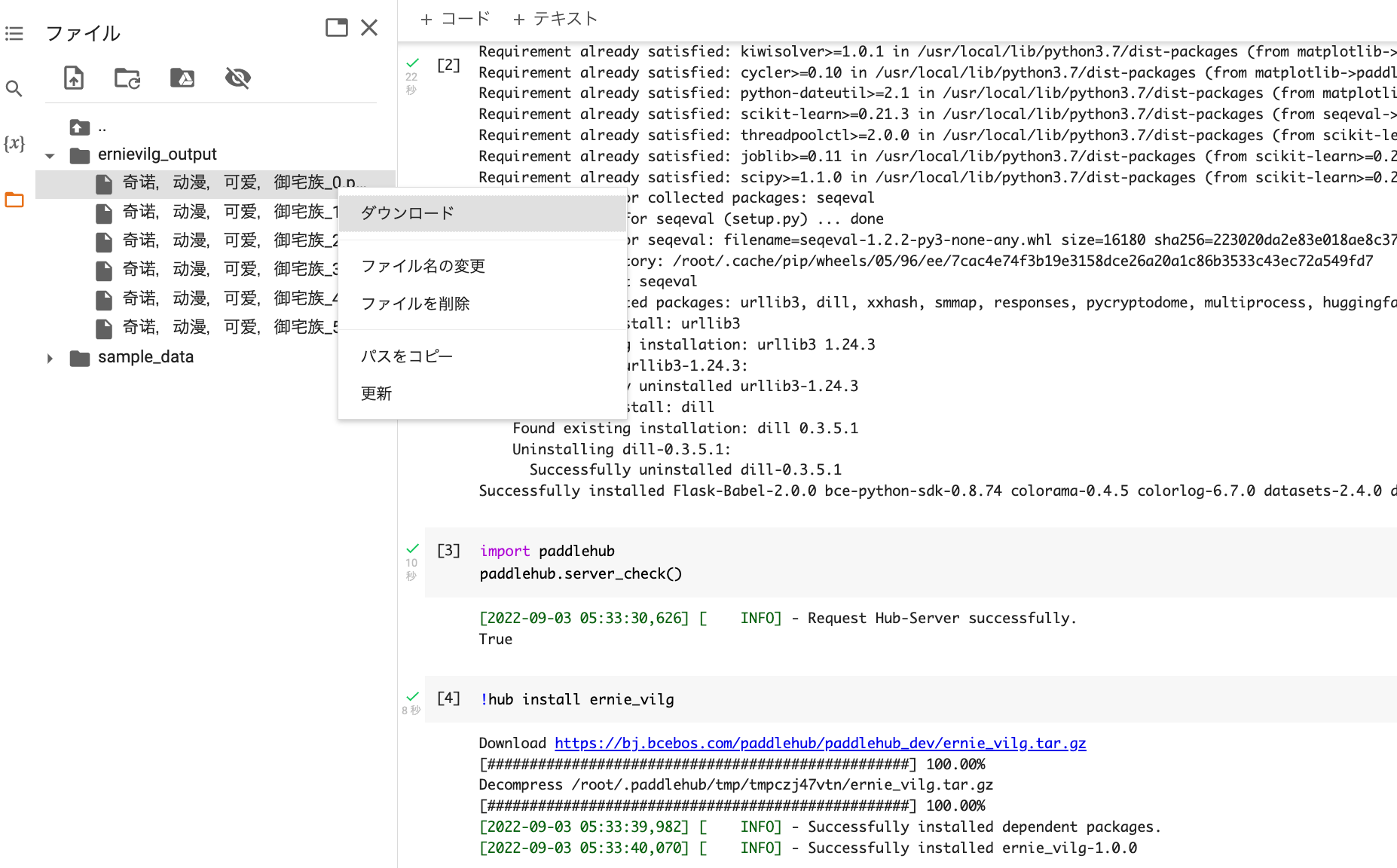Open the variables {x} sidebar icon

click(x=14, y=143)
